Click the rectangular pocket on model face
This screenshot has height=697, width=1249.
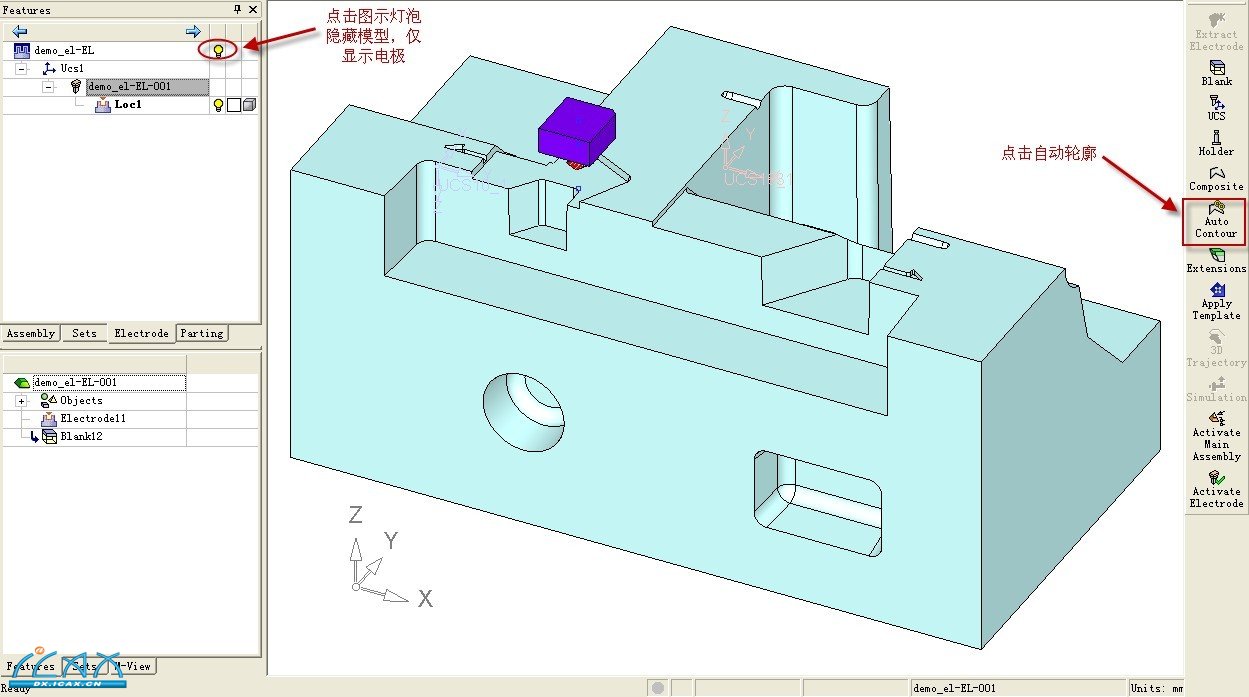click(x=818, y=503)
